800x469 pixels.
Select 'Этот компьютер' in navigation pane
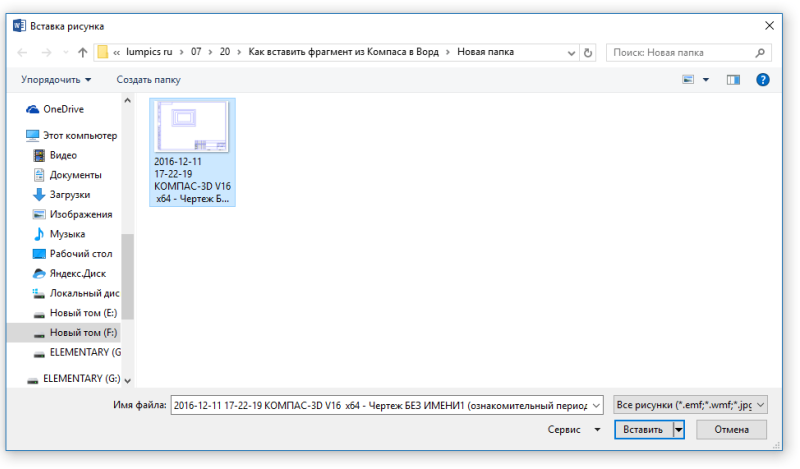[x=71, y=136]
